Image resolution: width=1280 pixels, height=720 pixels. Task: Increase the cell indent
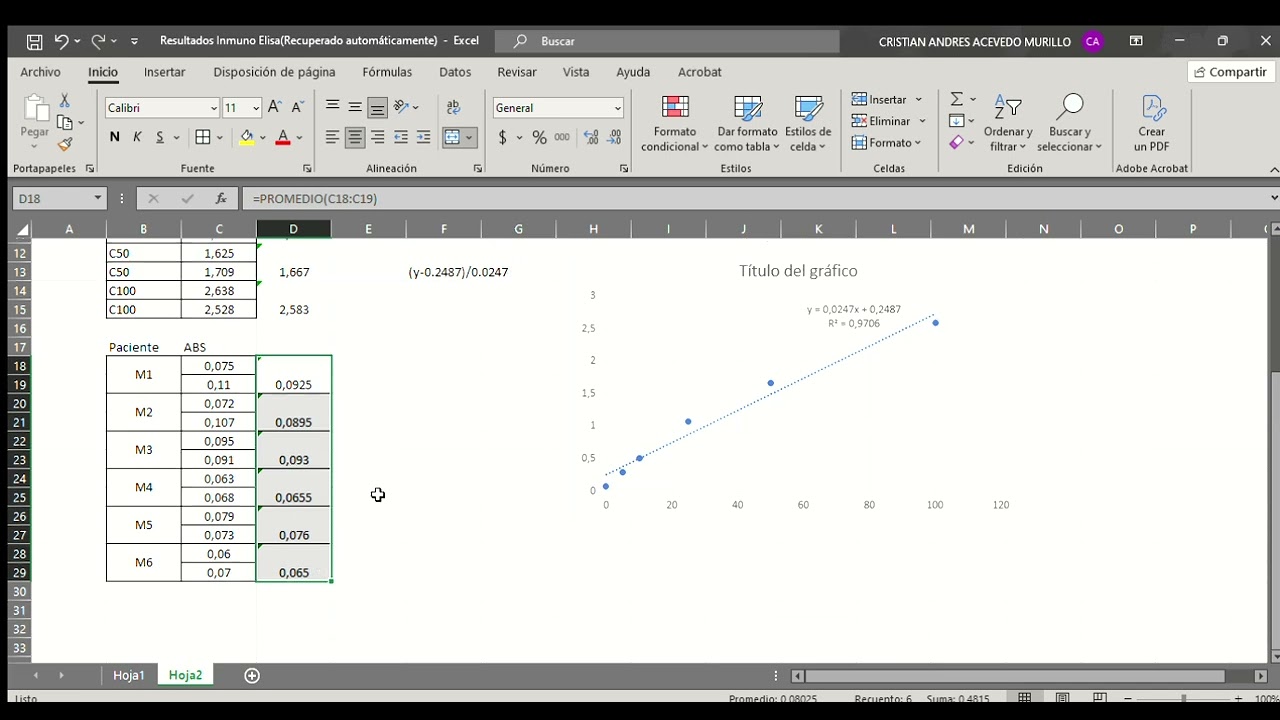pyautogui.click(x=423, y=137)
